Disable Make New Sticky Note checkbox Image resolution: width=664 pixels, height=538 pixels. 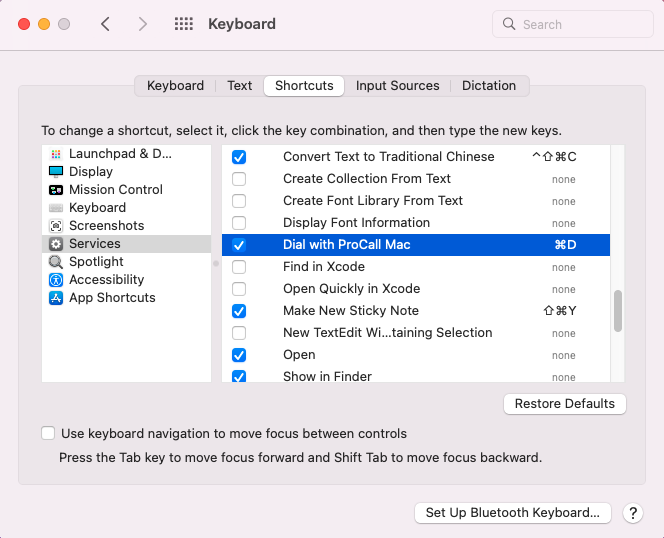point(239,311)
